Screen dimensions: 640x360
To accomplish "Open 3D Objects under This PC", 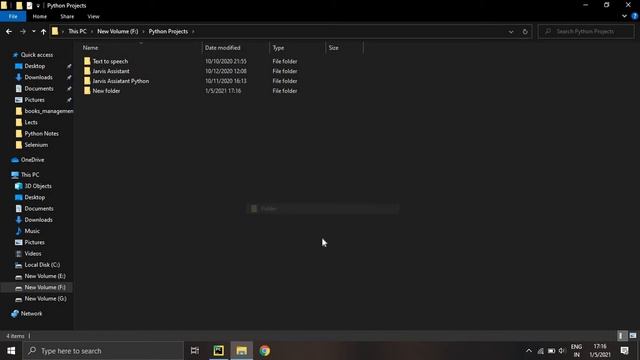I will point(38,186).
